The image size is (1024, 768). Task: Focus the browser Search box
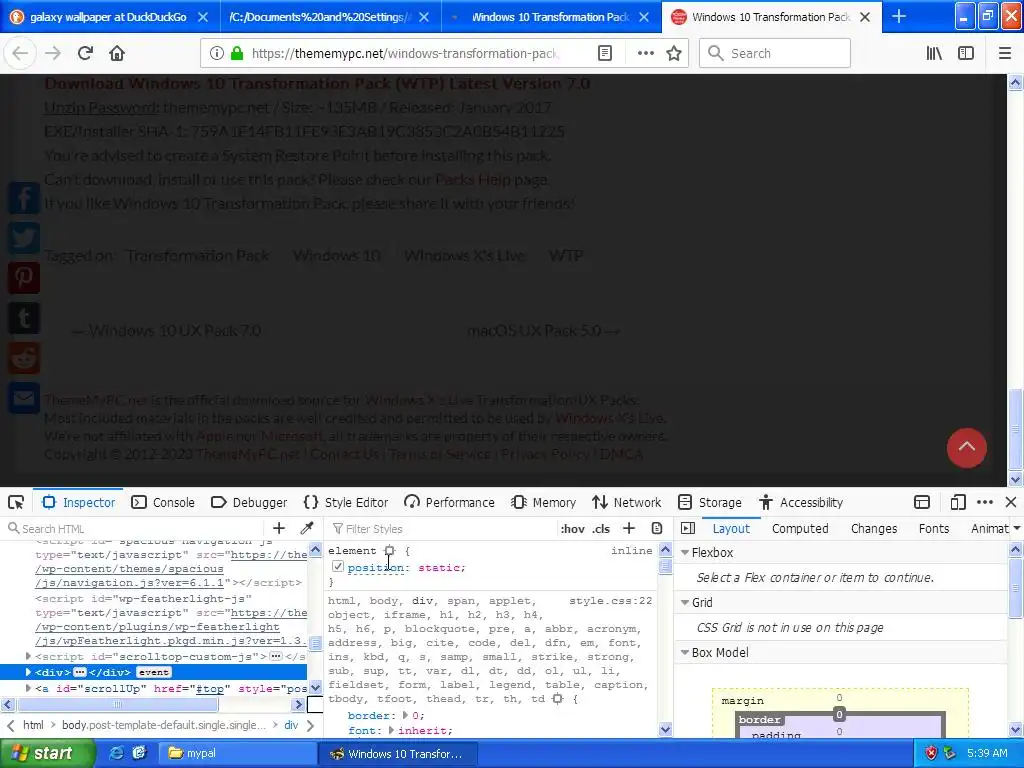click(775, 53)
